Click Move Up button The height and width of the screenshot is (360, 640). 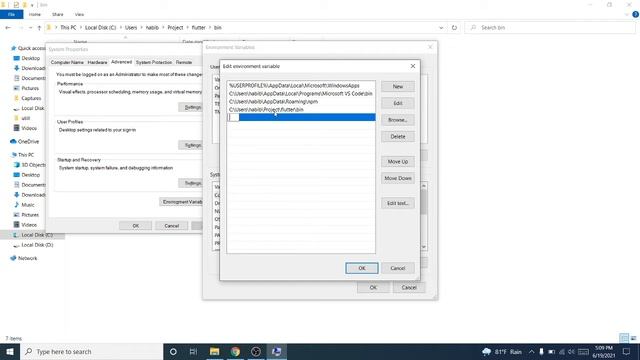[398, 162]
